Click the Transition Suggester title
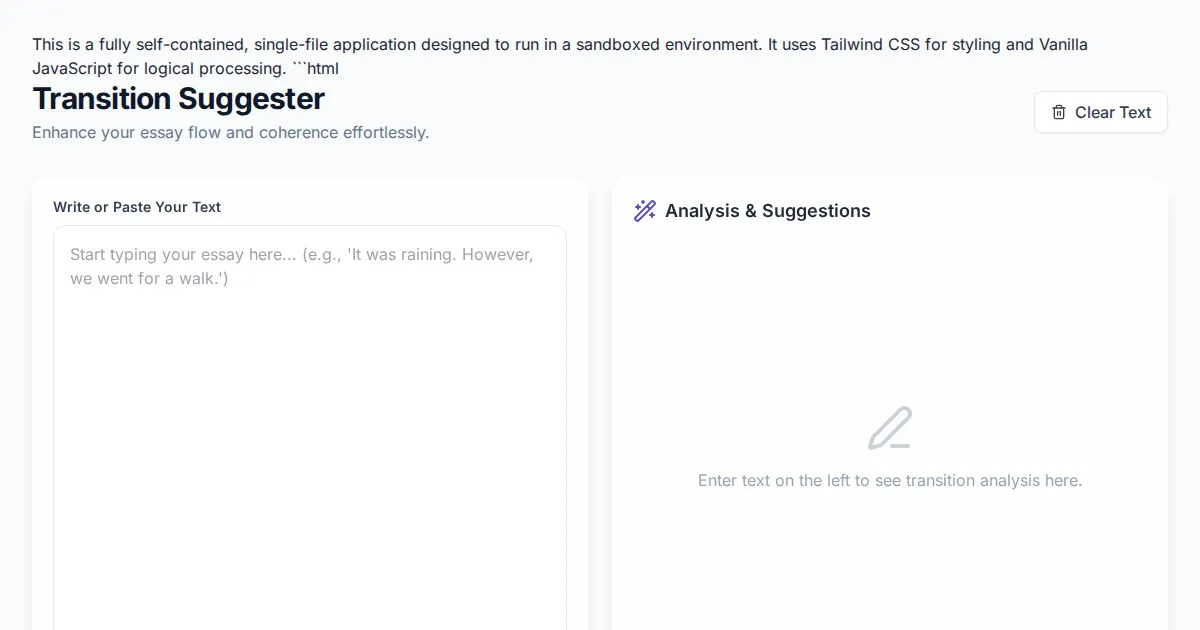 pyautogui.click(x=178, y=99)
